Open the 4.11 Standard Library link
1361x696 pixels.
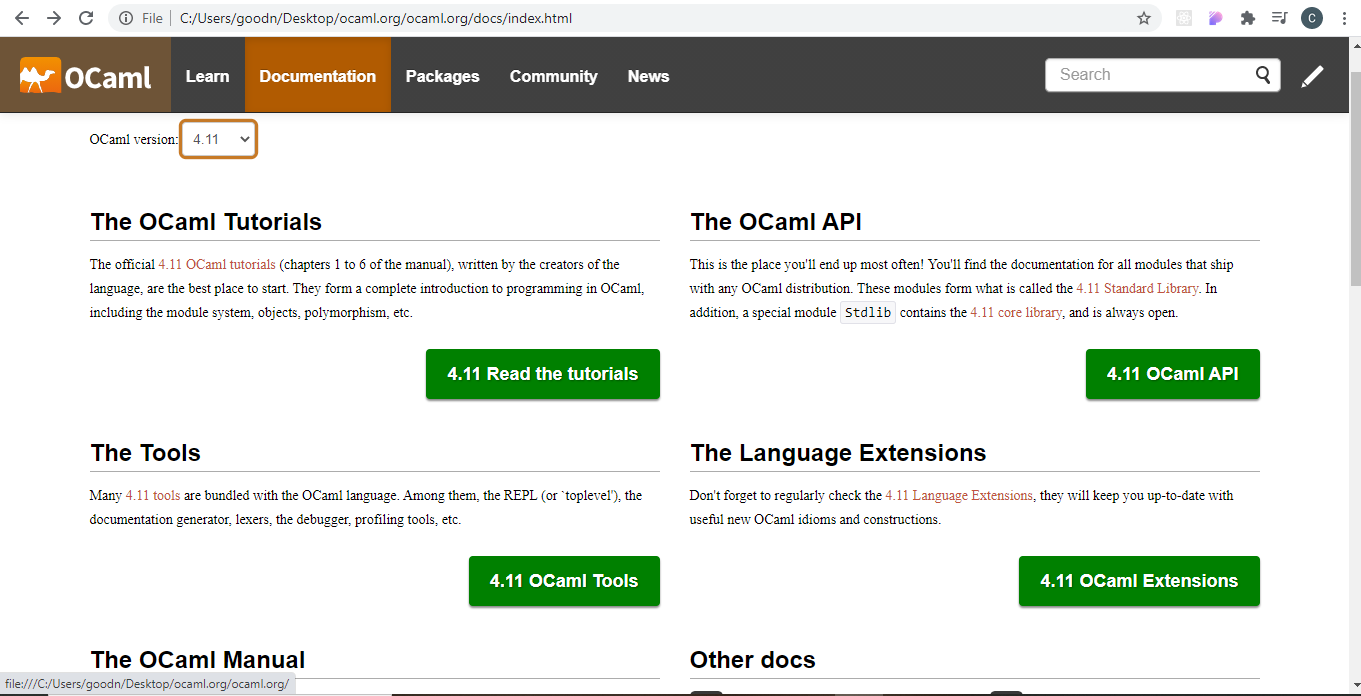[1137, 289]
